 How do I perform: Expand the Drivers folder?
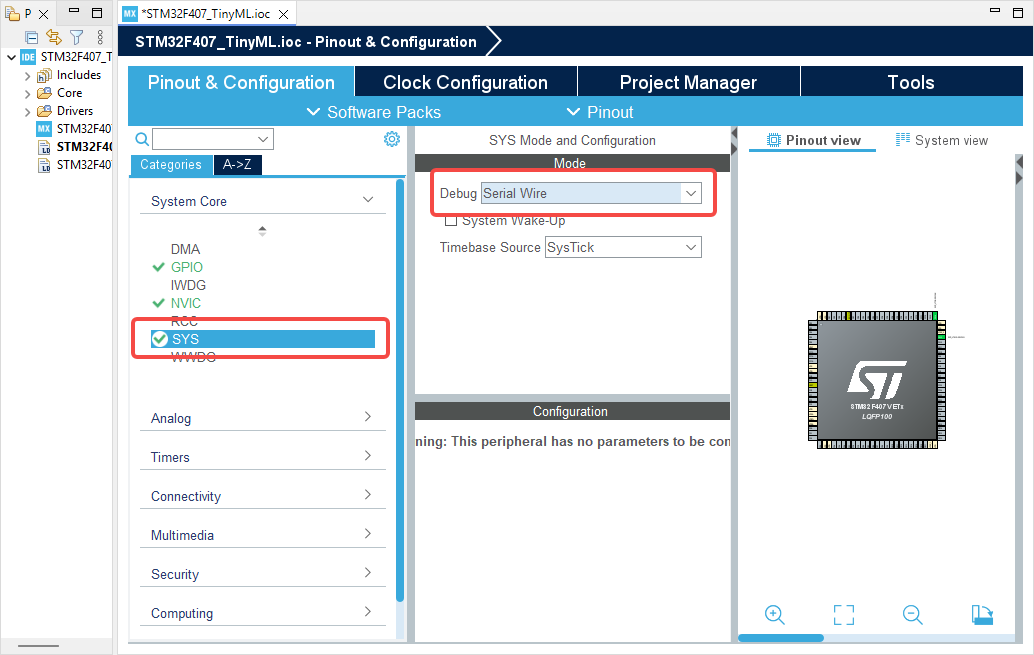coord(27,112)
